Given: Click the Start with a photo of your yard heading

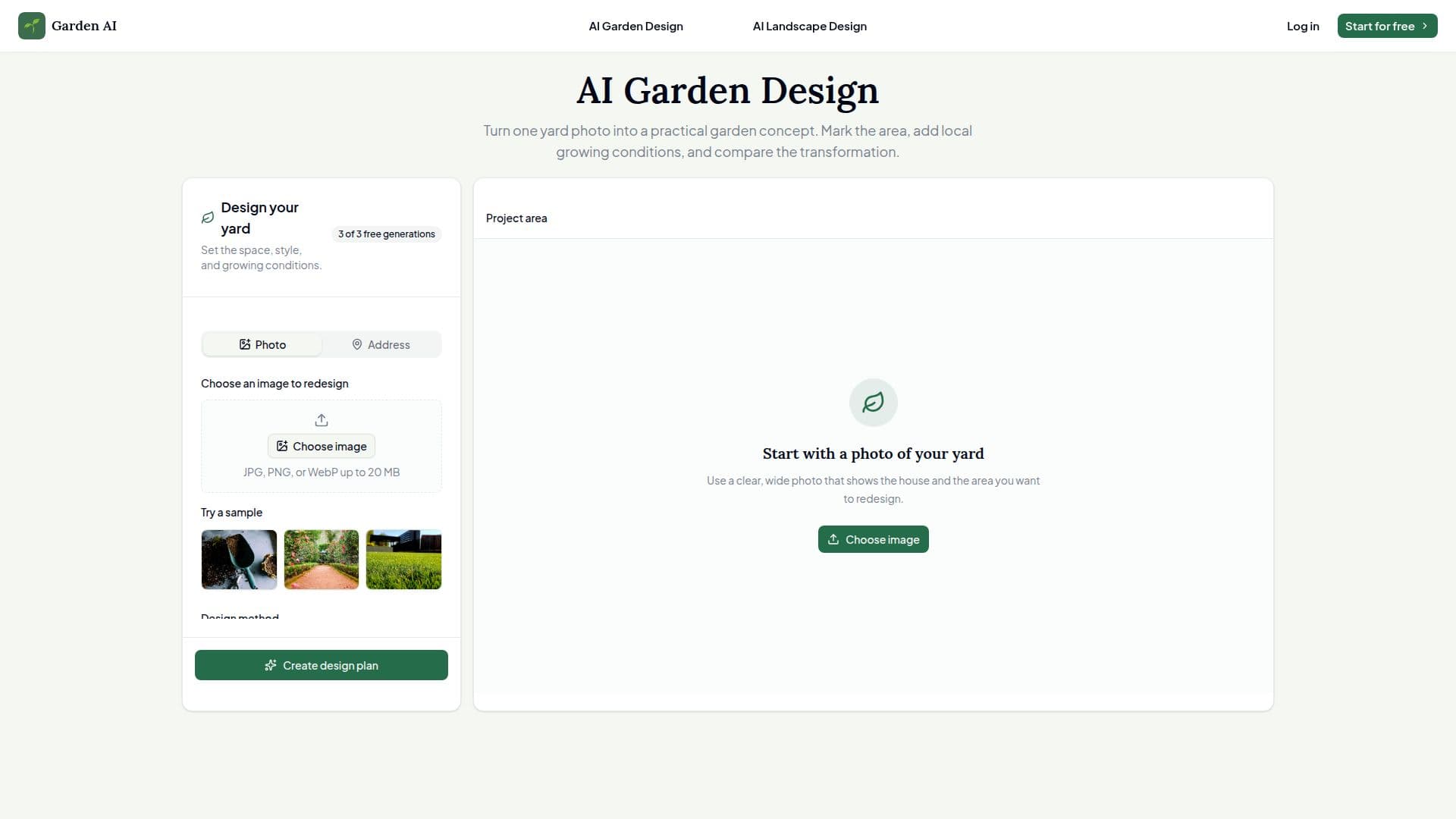Looking at the screenshot, I should pyautogui.click(x=873, y=453).
